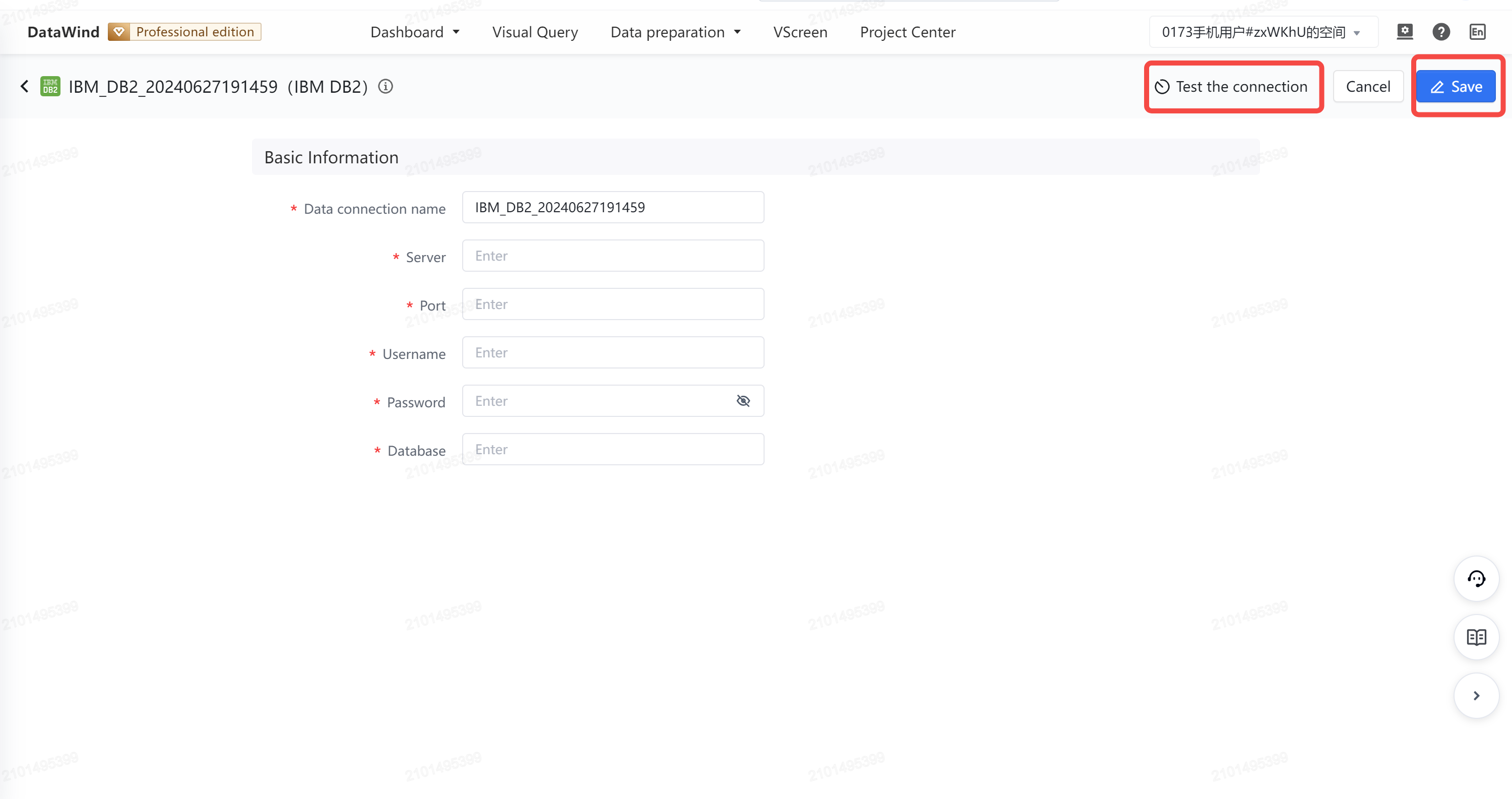Screen dimensions: 1512x799
Task: Open the Visual Query tab
Action: (535, 32)
